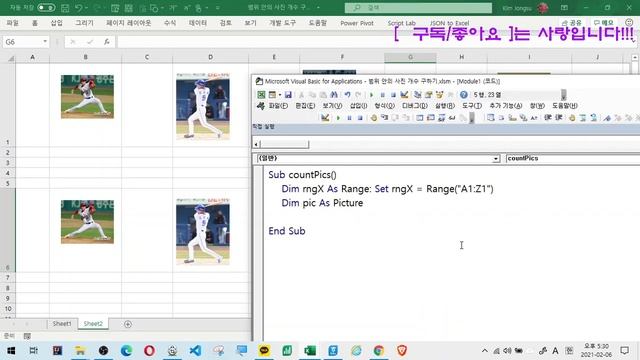Screen dimensions: 640x360
Task: Click the Indent icon in Edit toolbar
Action: click(x=548, y=118)
